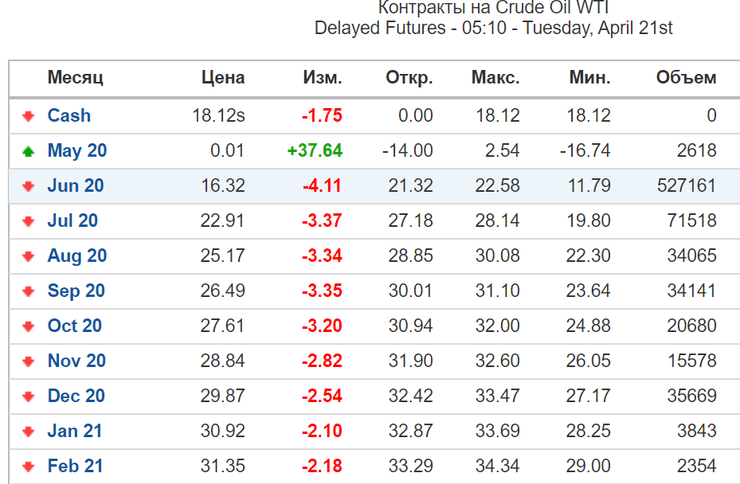Click the Объем column header

(686, 78)
